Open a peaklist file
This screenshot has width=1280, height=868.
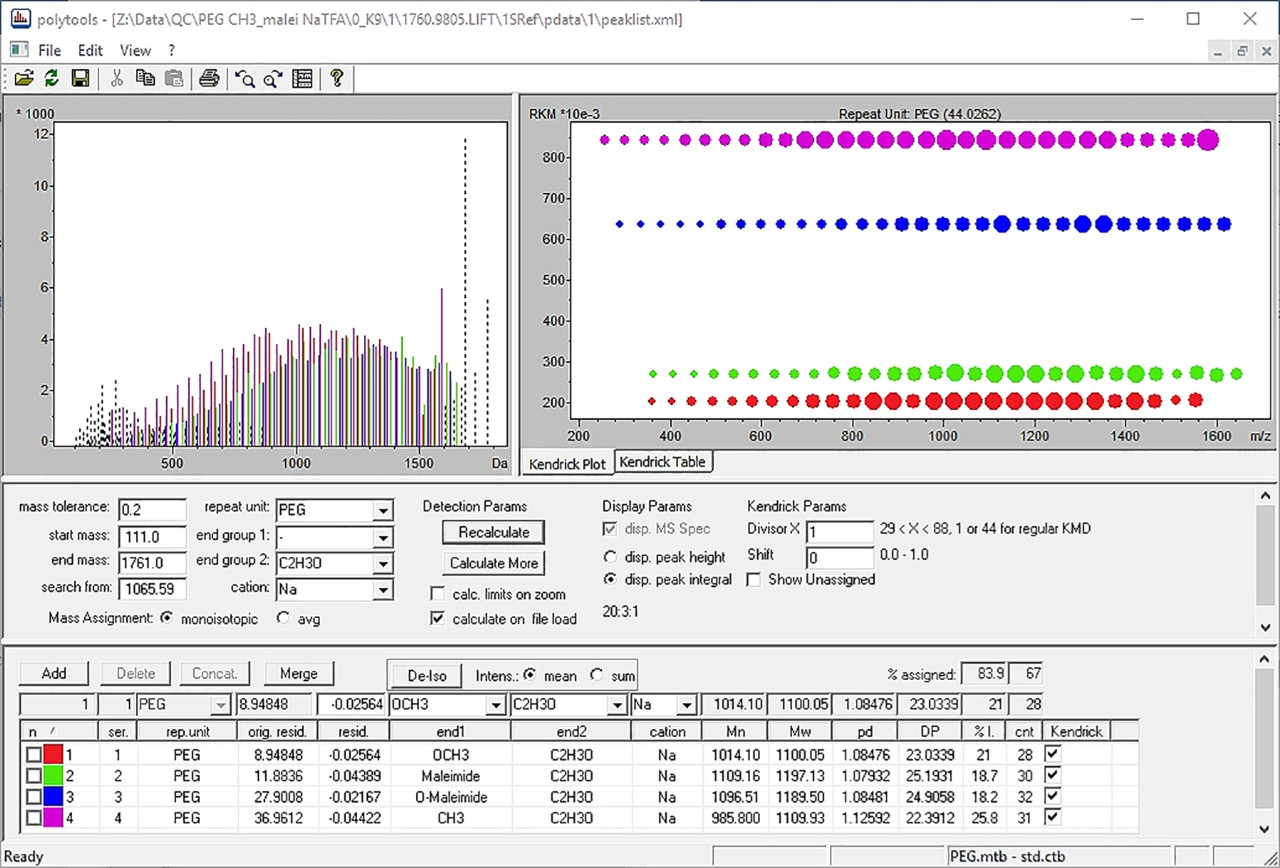(24, 78)
